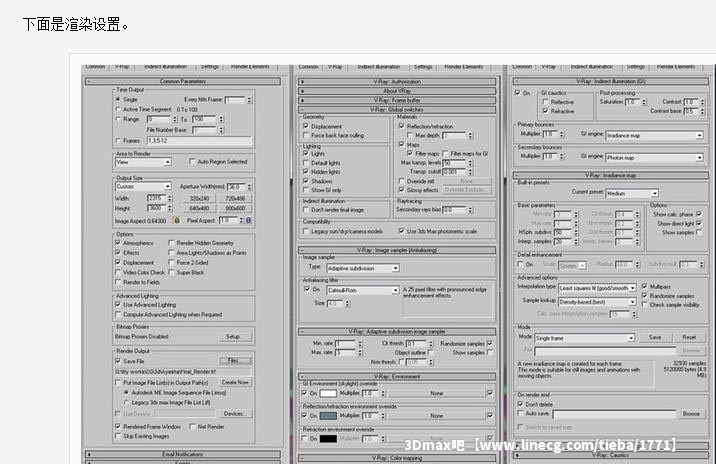
Task: Open the GI Environment skylight color swatch
Action: click(328, 393)
